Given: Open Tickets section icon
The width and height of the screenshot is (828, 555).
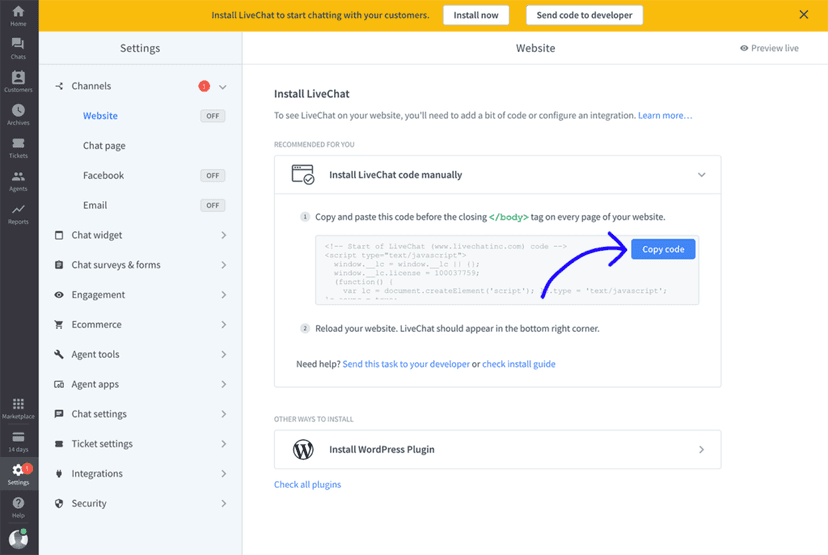Looking at the screenshot, I should coord(18,148).
